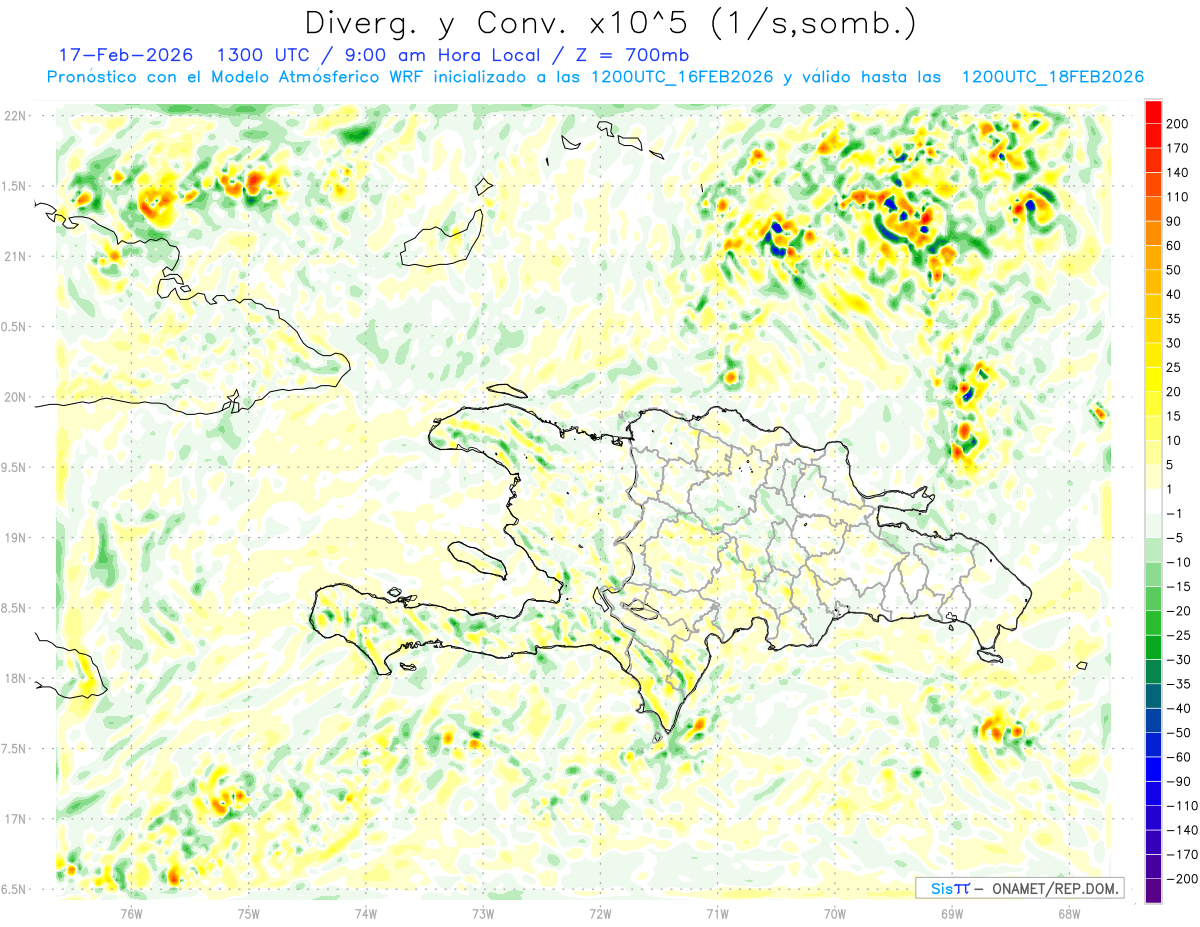Click the title 'Diverg. y Conv. x10^5 (1/s,somb.)'
This screenshot has height=927, width=1200.
(610, 23)
